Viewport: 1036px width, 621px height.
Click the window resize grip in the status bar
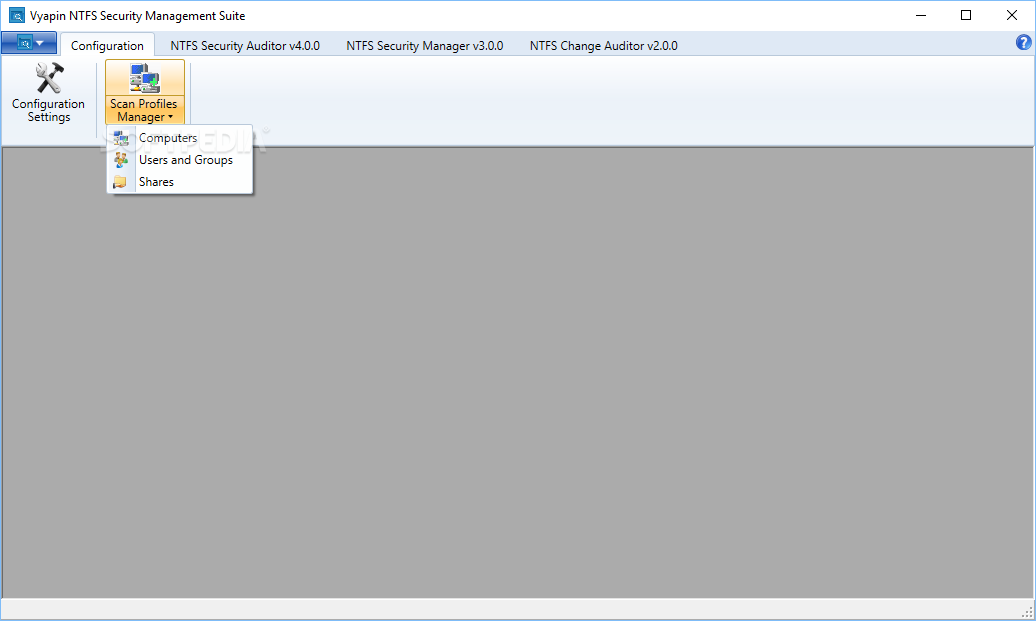[1027, 612]
